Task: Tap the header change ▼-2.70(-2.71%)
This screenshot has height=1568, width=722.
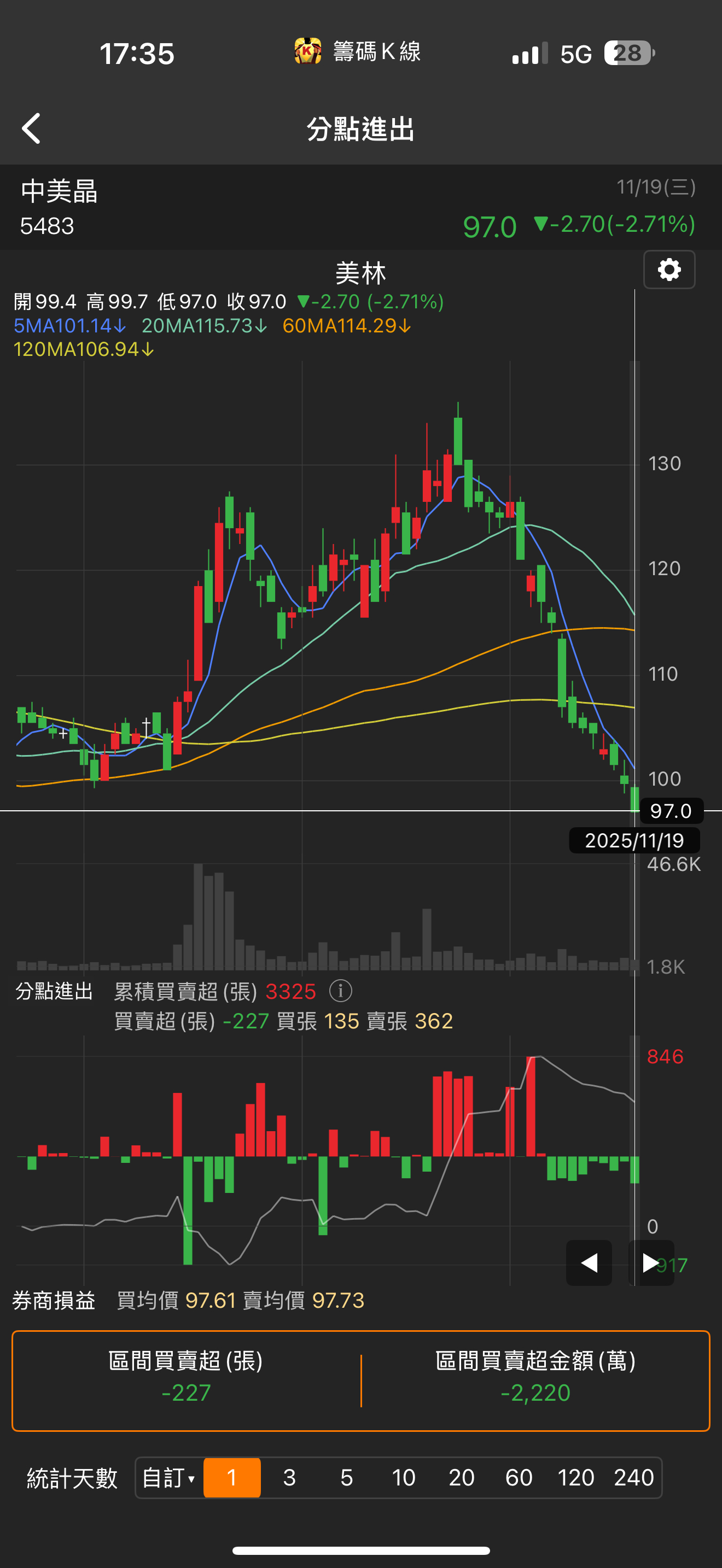Action: tap(615, 225)
